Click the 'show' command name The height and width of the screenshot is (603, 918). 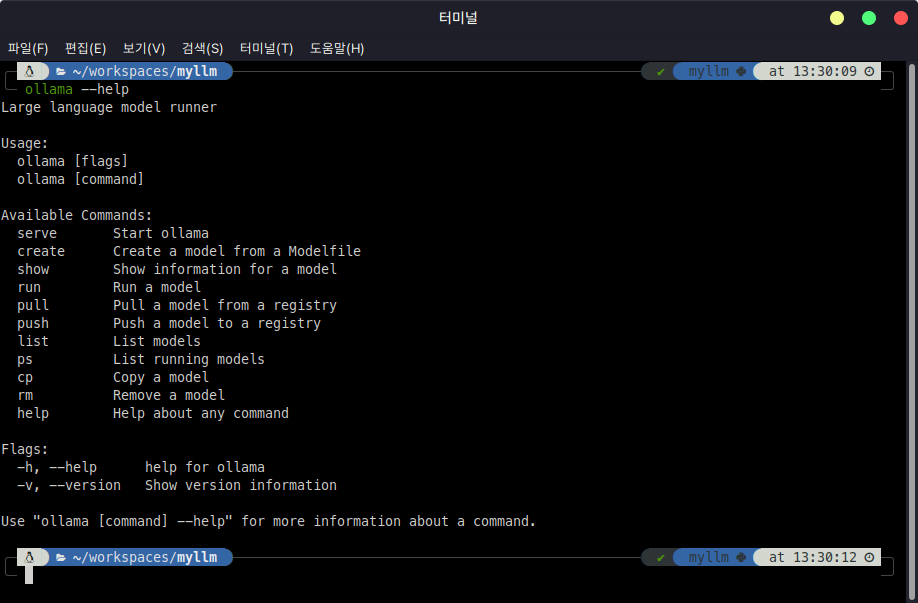33,269
